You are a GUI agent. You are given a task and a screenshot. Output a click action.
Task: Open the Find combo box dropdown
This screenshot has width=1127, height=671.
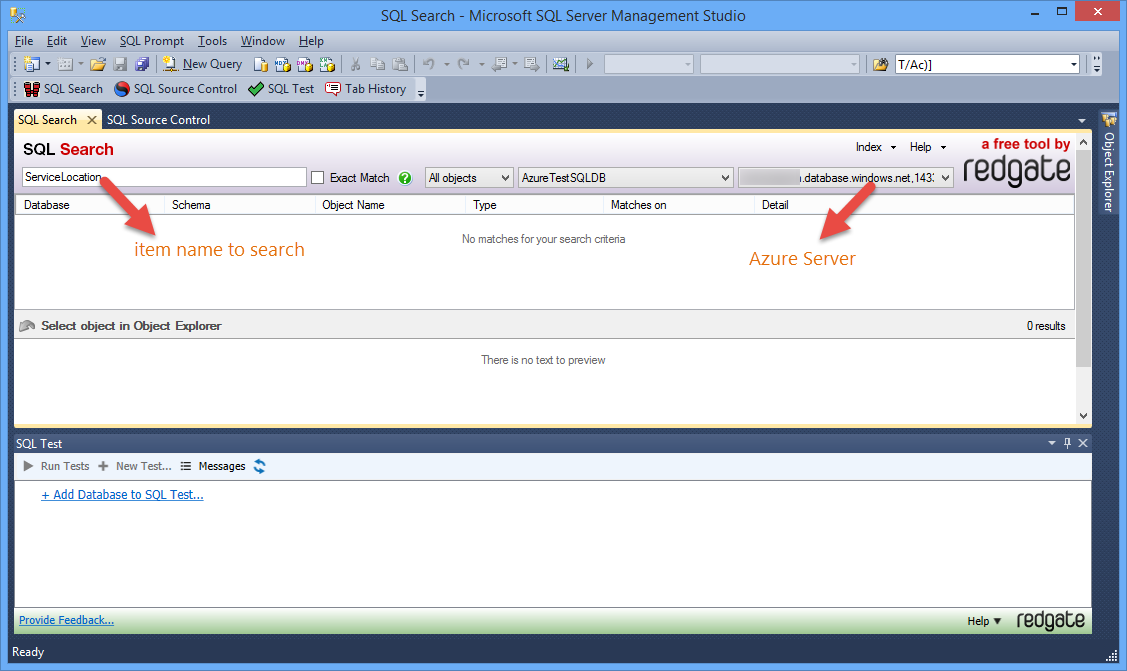[x=1074, y=65]
